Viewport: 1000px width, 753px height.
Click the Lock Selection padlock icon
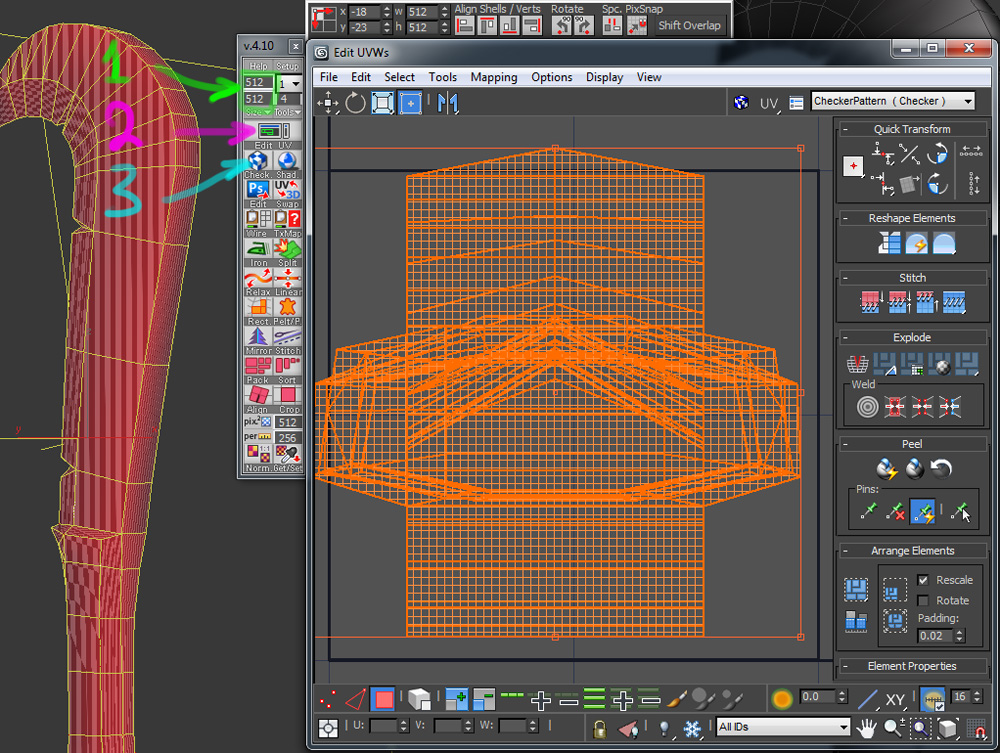tap(599, 727)
